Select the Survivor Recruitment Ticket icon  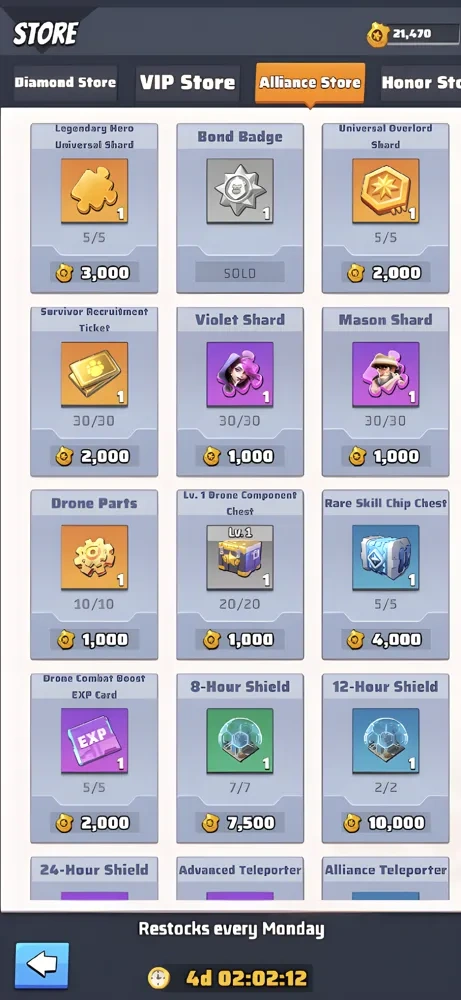point(94,374)
